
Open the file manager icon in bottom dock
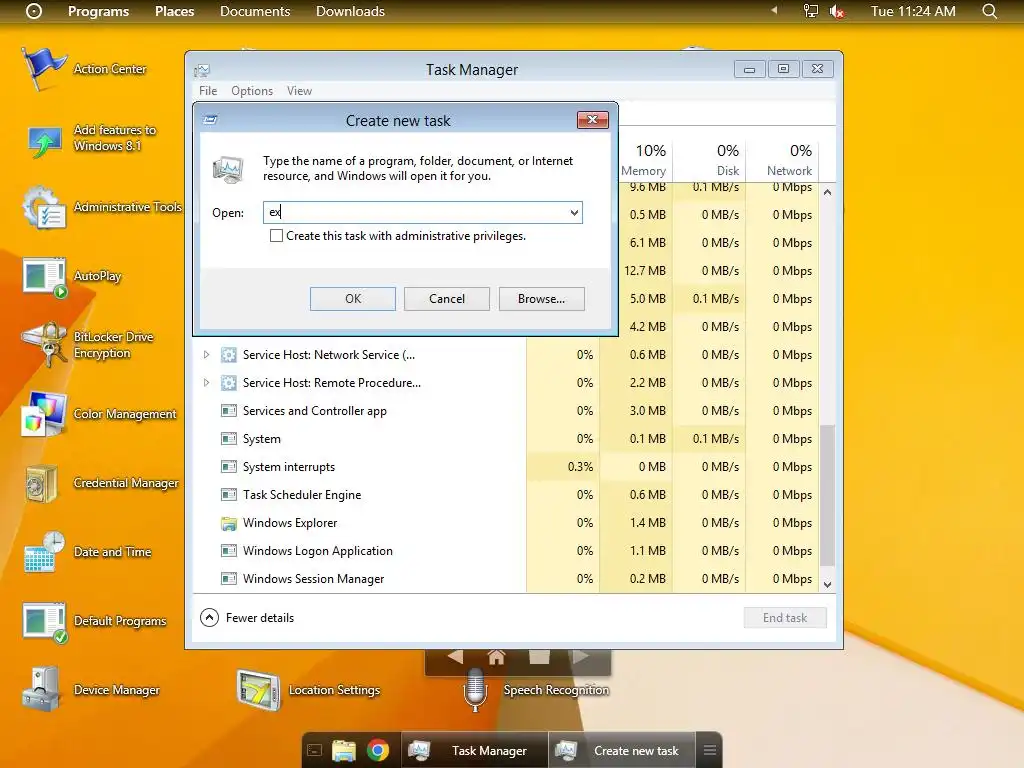point(344,750)
